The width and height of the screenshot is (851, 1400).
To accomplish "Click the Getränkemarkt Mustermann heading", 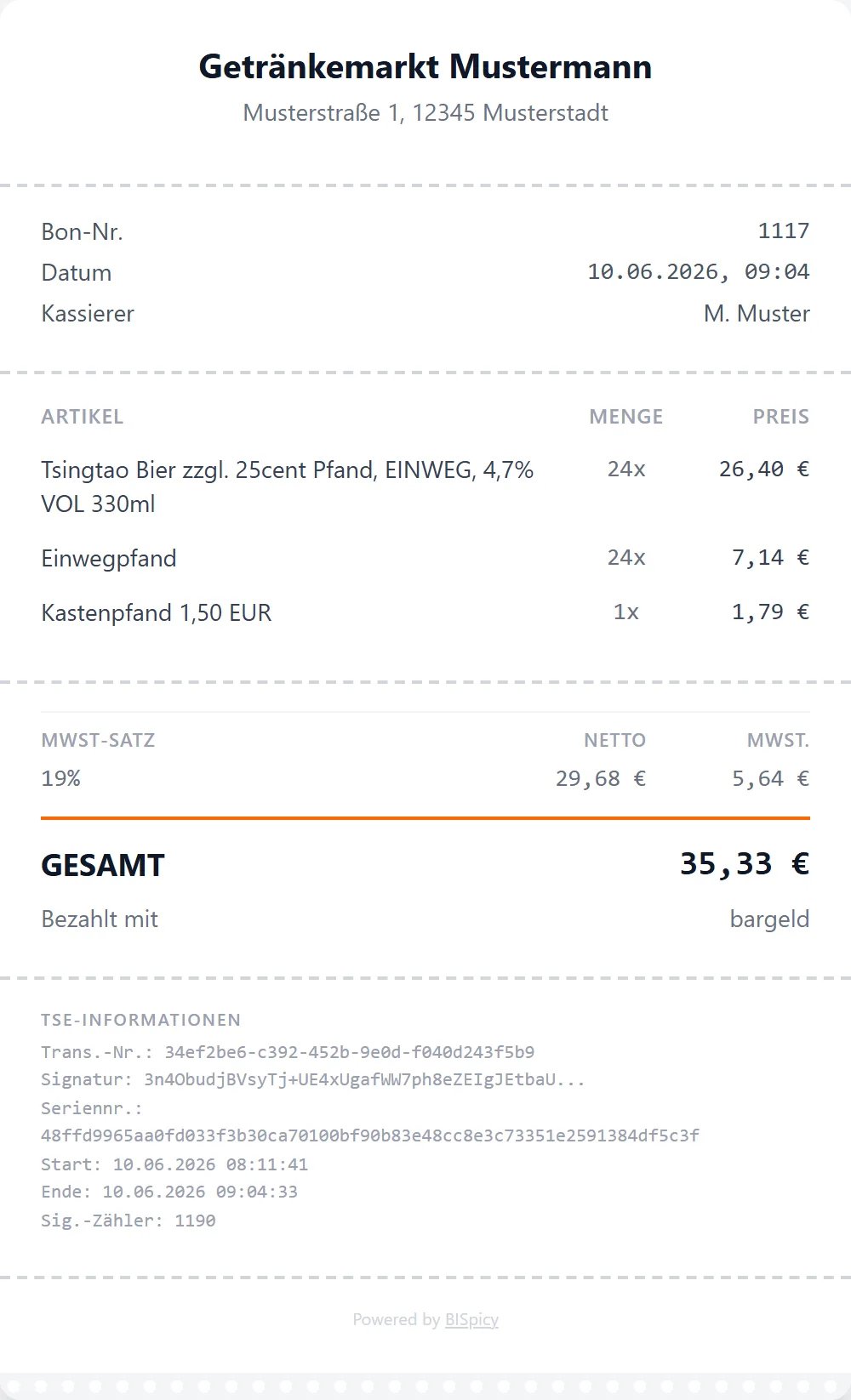I will click(x=425, y=66).
